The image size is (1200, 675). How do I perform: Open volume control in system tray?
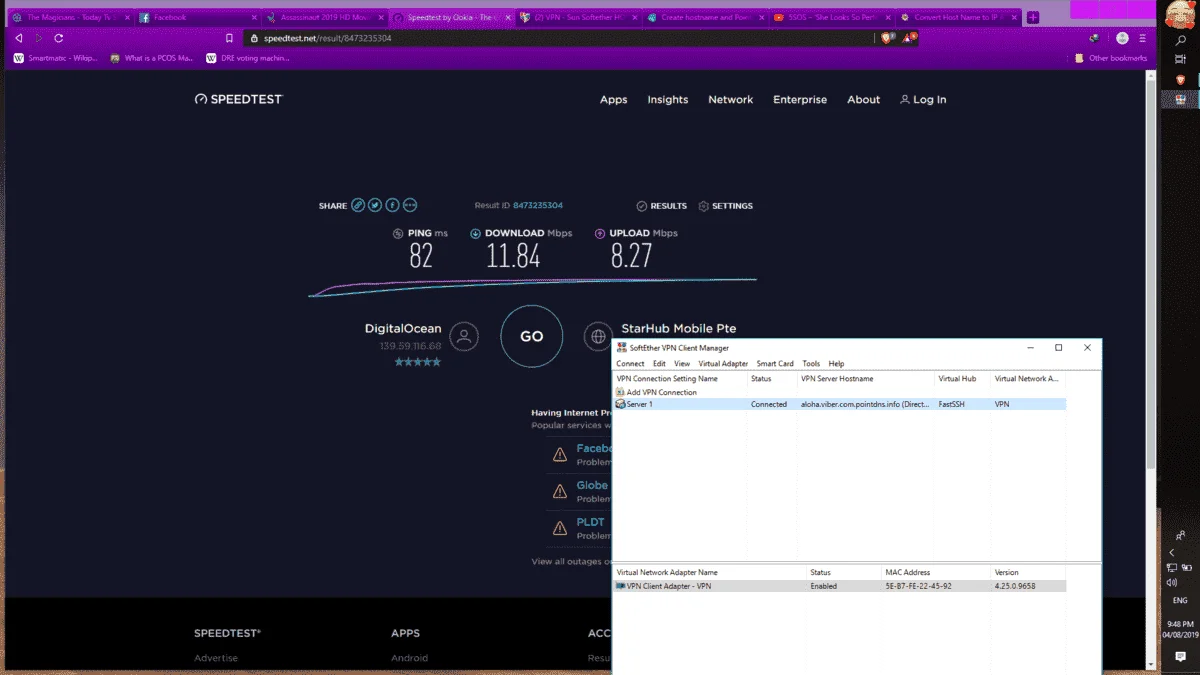pos(1172,581)
